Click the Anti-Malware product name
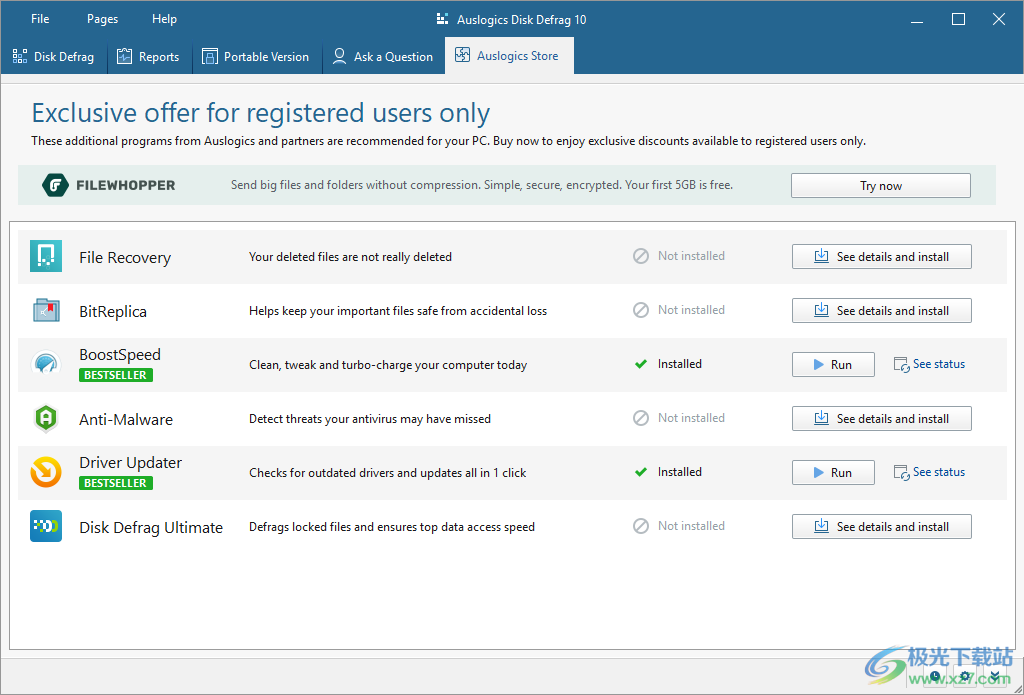Image resolution: width=1024 pixels, height=695 pixels. point(126,419)
